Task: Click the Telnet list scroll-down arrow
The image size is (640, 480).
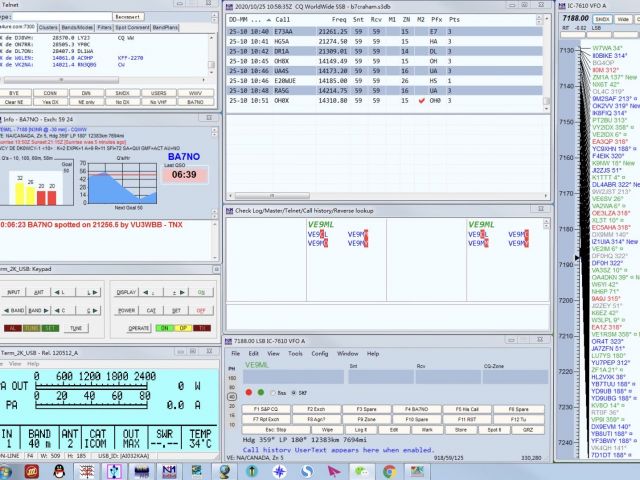Action: tap(211, 72)
